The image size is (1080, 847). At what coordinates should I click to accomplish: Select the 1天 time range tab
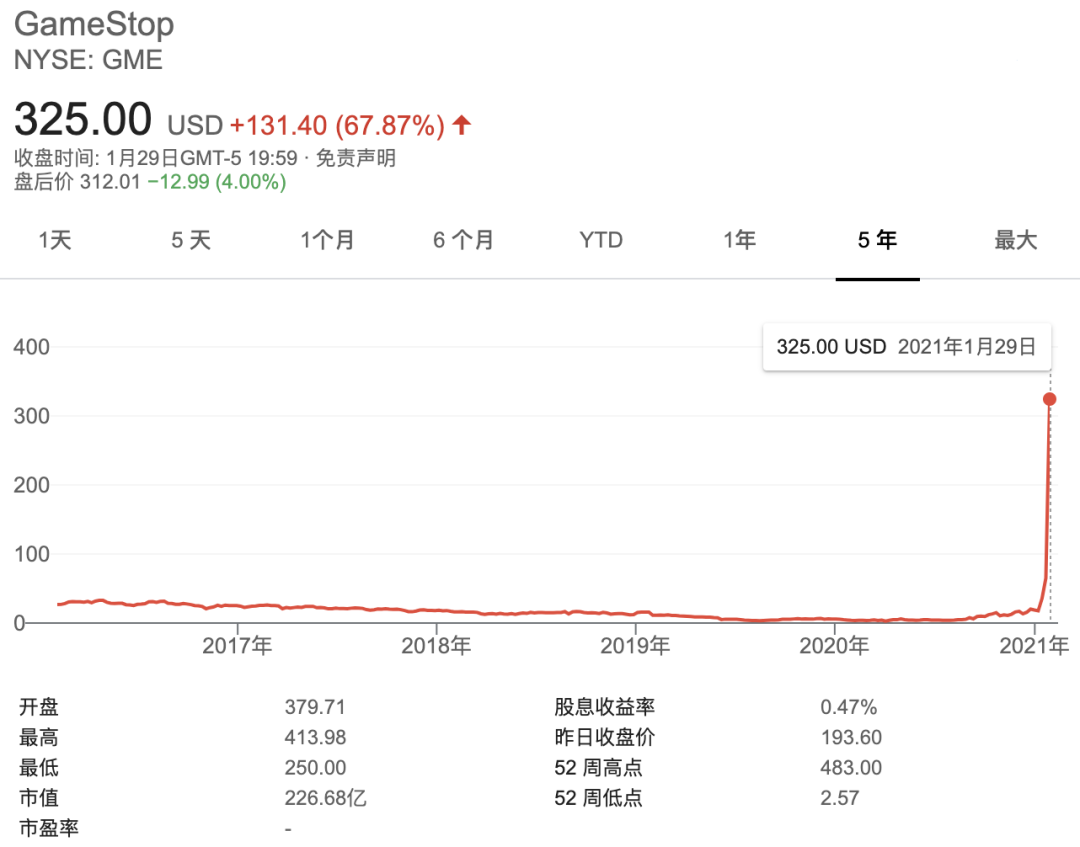[x=55, y=240]
